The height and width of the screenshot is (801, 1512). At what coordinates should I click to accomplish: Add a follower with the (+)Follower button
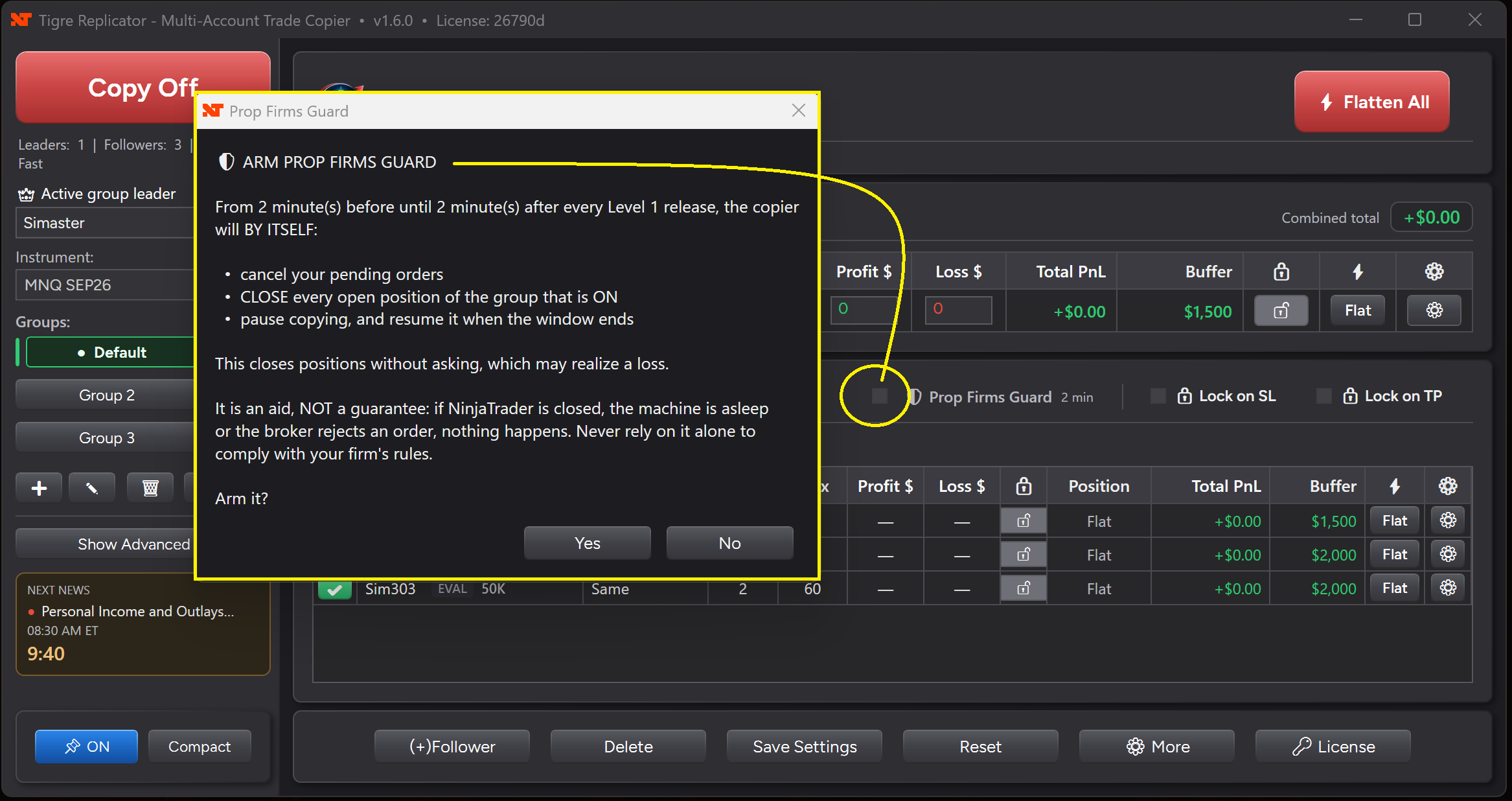pyautogui.click(x=452, y=747)
